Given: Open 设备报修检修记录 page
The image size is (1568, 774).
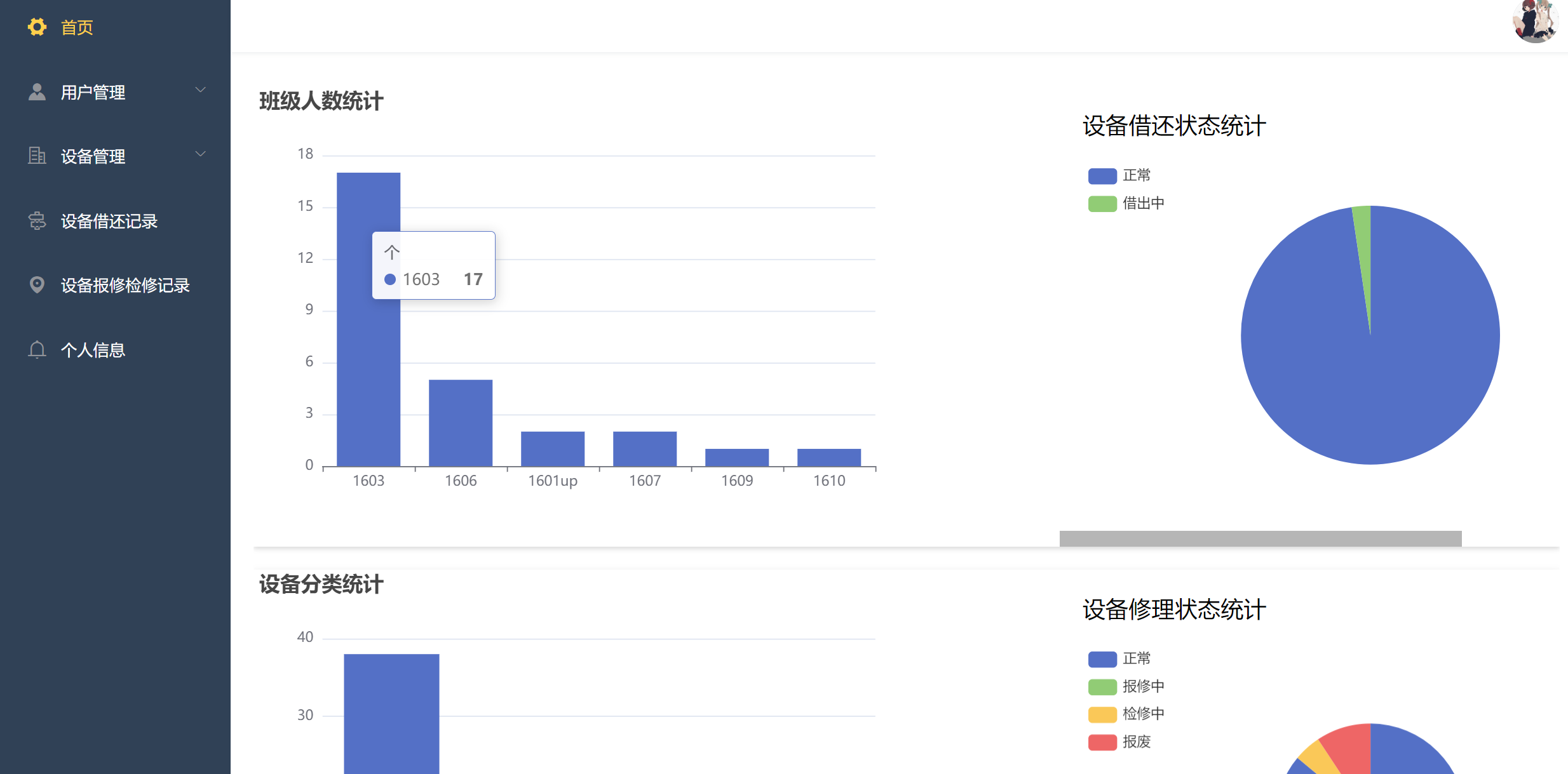Looking at the screenshot, I should (x=125, y=286).
